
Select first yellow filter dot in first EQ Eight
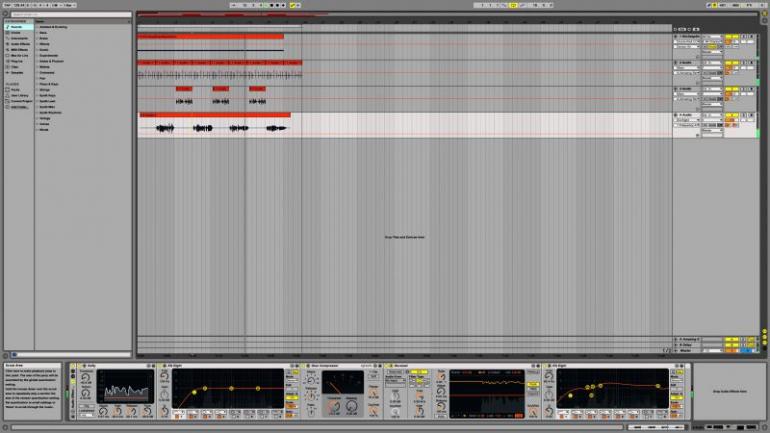(x=194, y=392)
